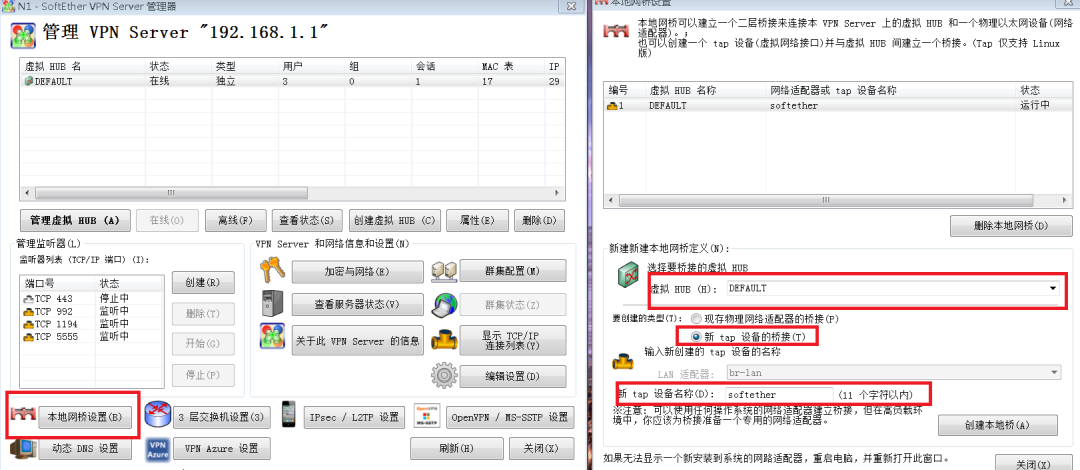Open IPsec / L2TP 设置 button
Screen dimensions: 1080x470
pyautogui.click(x=354, y=416)
